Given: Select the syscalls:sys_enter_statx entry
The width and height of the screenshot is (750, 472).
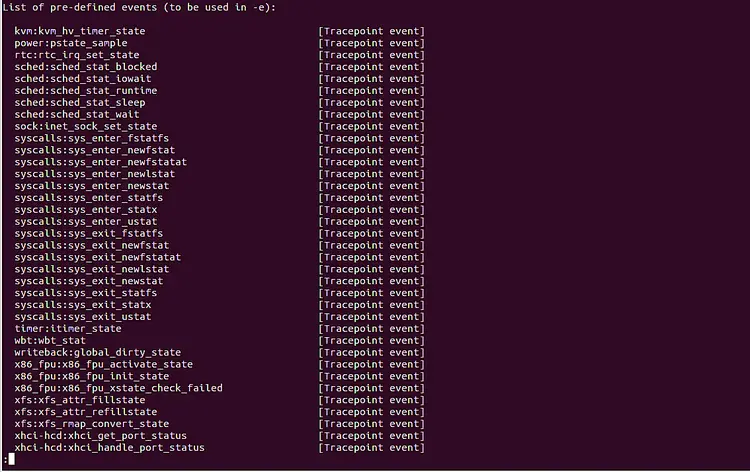Looking at the screenshot, I should (x=86, y=209).
